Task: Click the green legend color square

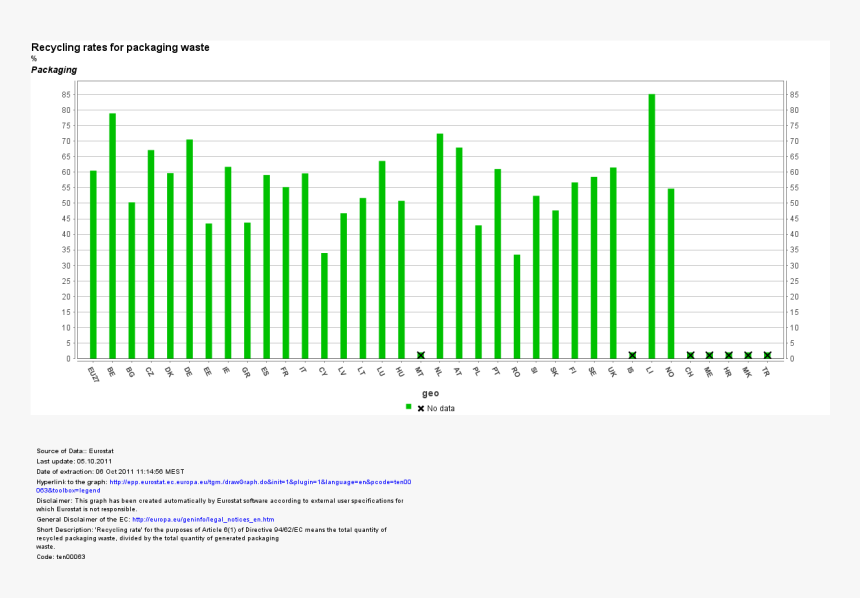Action: 408,407
